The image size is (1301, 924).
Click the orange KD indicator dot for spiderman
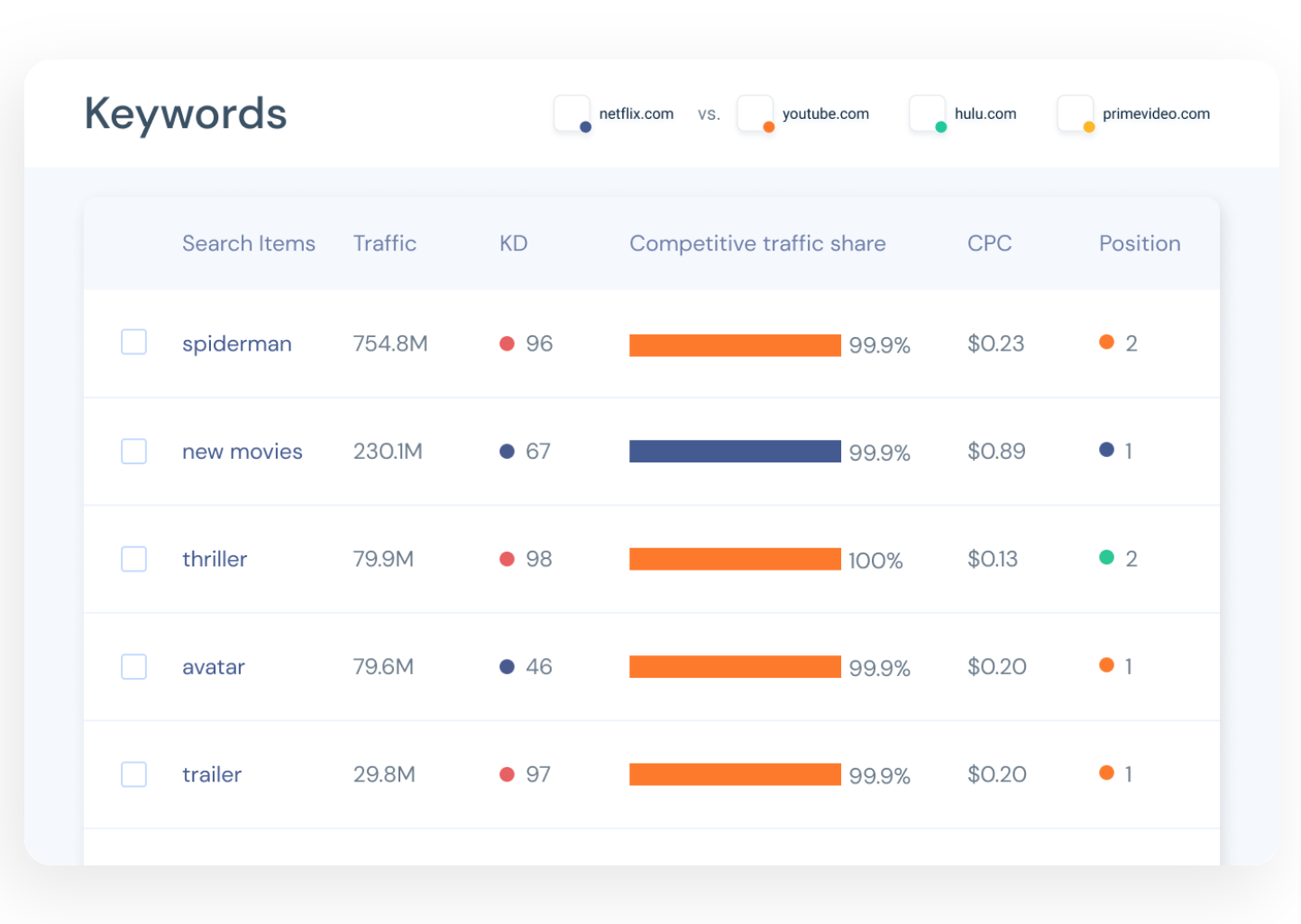(x=507, y=343)
